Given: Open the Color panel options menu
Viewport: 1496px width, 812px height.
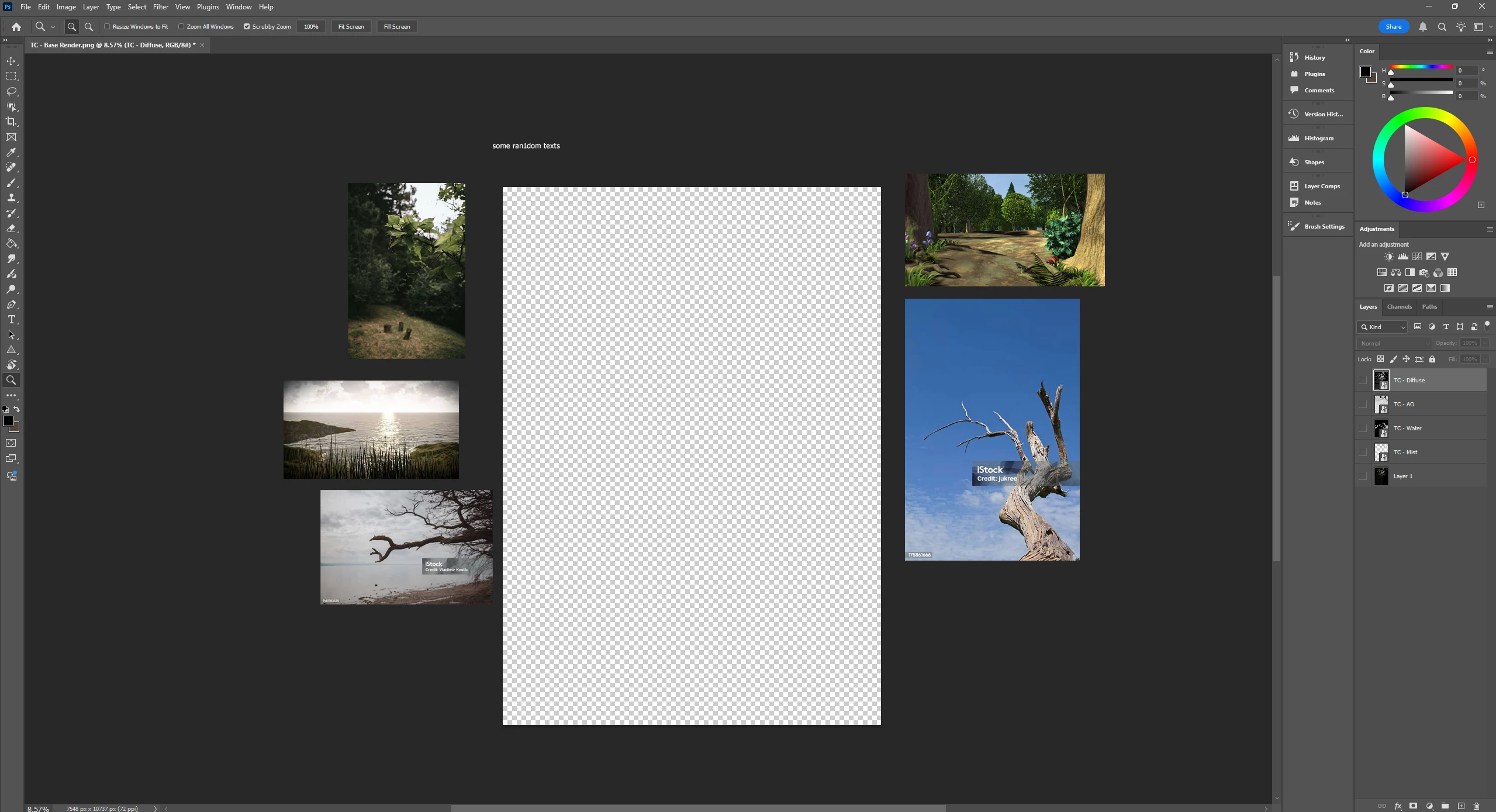Looking at the screenshot, I should pos(1489,51).
